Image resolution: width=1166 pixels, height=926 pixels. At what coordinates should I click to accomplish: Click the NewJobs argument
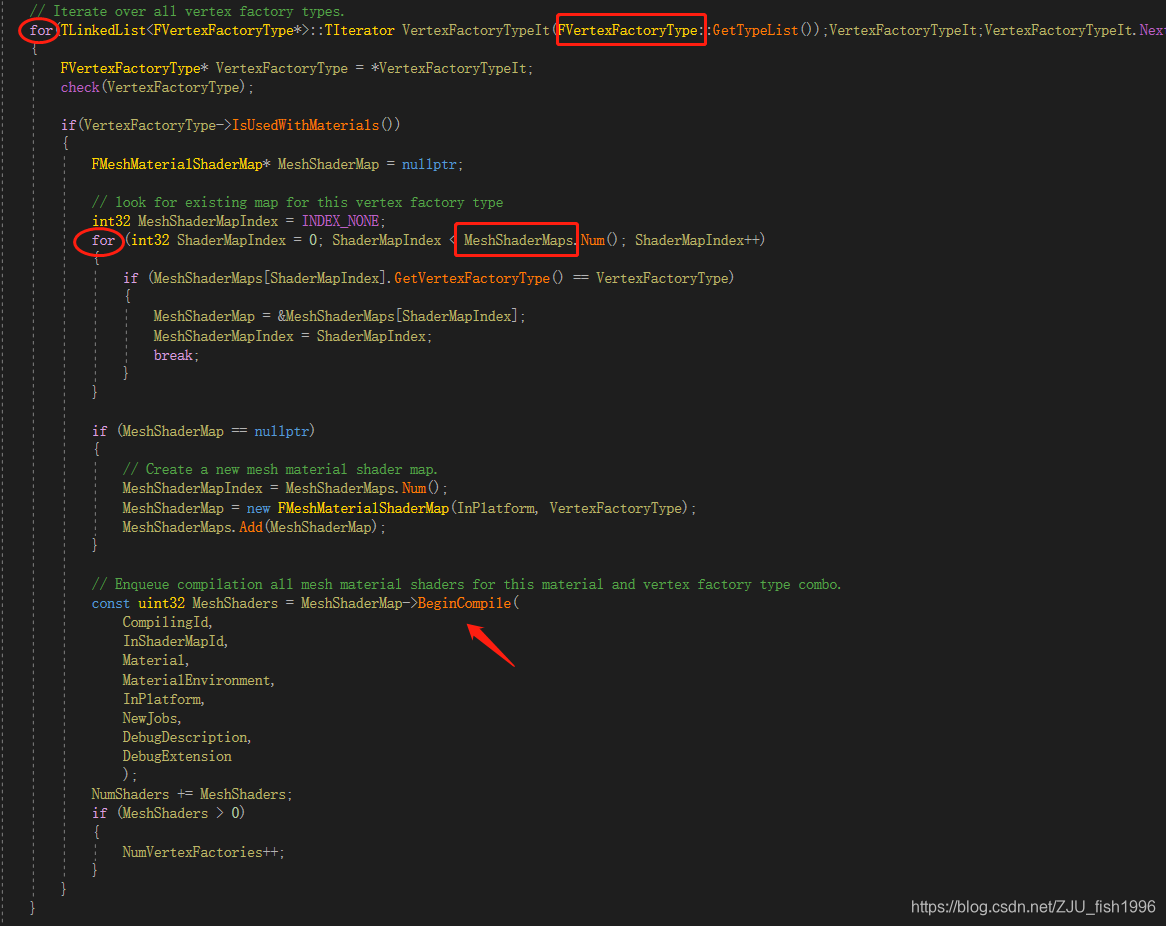(152, 718)
